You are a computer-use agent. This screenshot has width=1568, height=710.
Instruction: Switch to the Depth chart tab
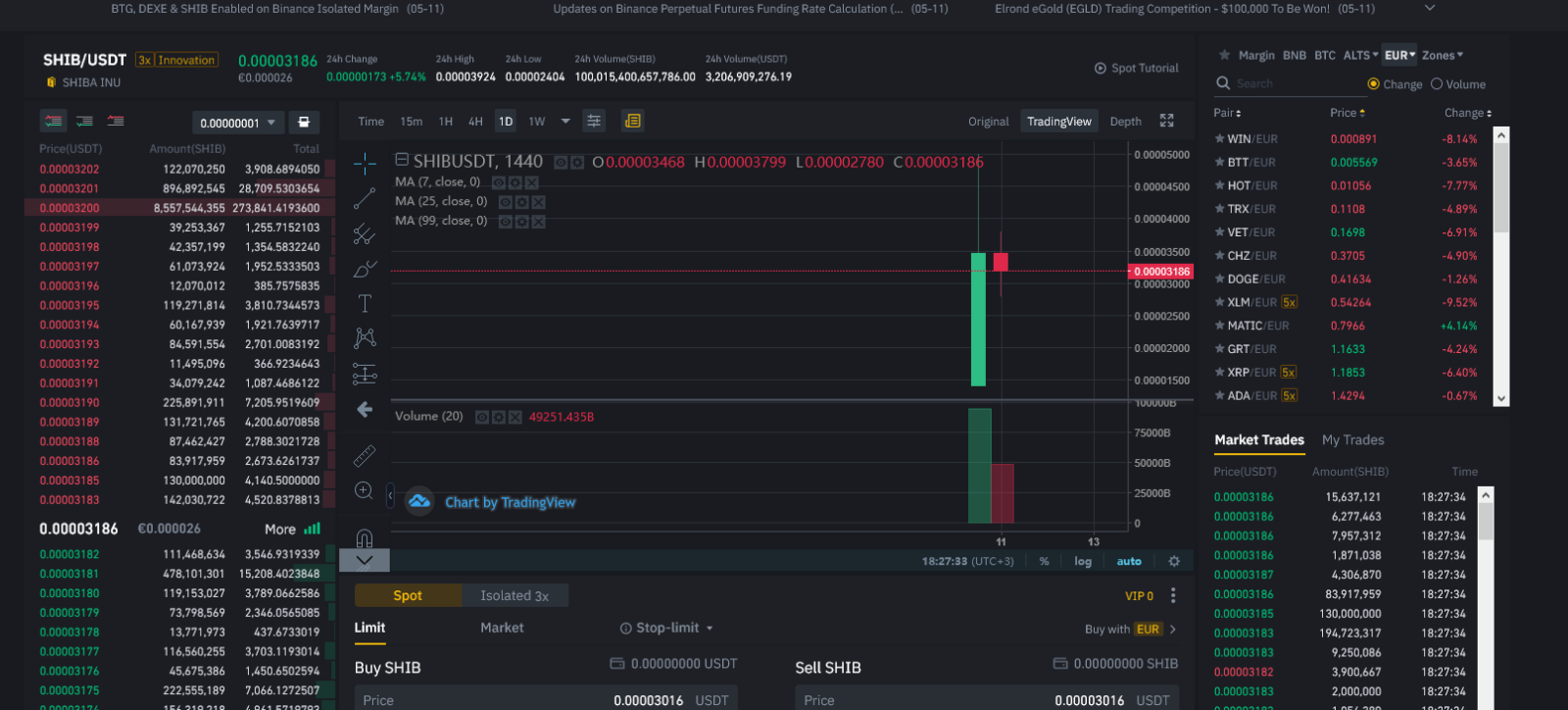1125,122
